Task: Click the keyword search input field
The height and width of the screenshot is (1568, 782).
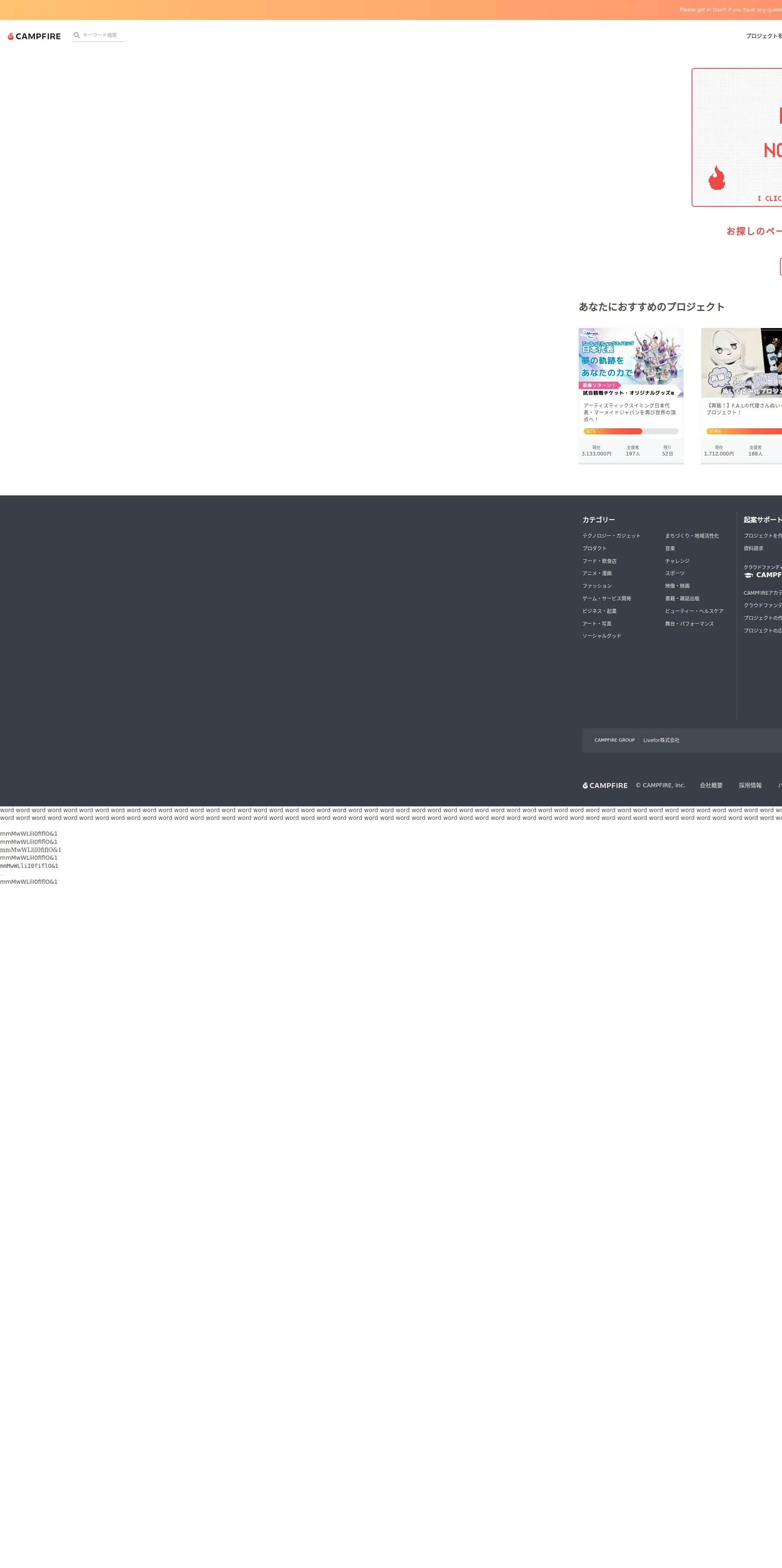Action: (102, 35)
